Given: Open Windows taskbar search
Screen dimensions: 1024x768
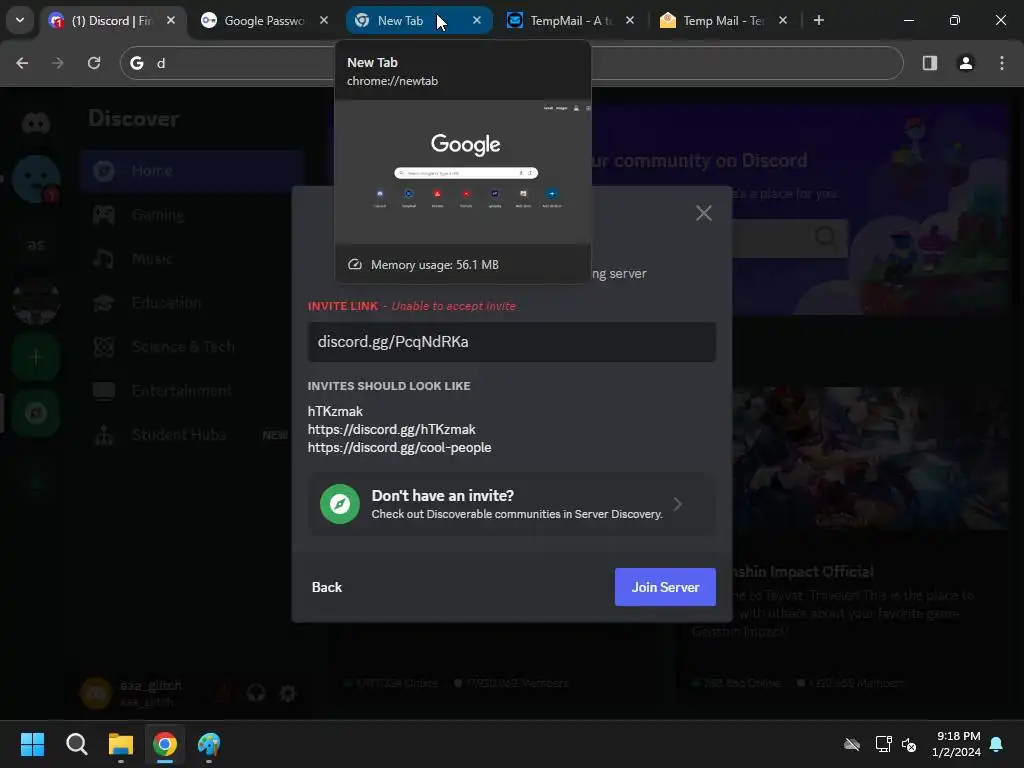Looking at the screenshot, I should point(76,744).
